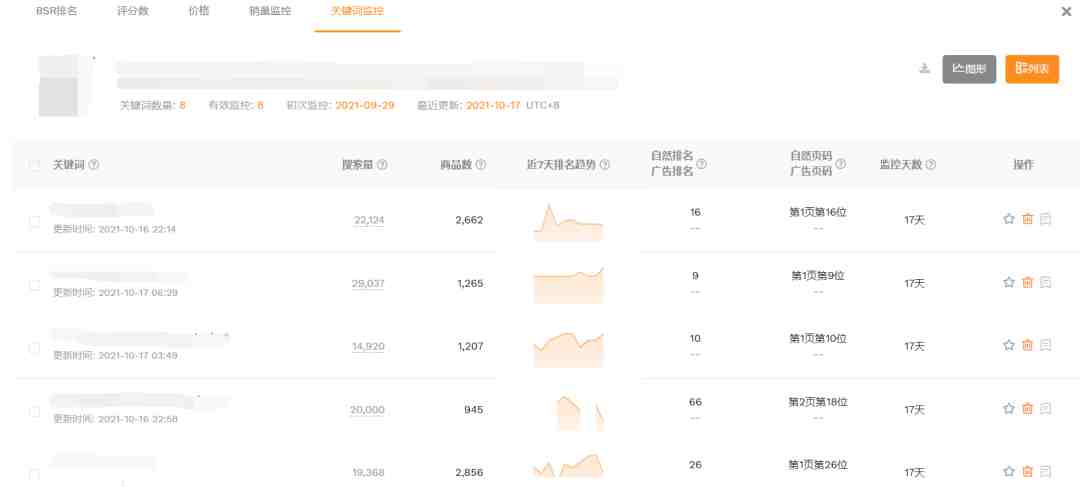
Task: Open the note icon in the 14,920 row
Action: pyautogui.click(x=1046, y=345)
